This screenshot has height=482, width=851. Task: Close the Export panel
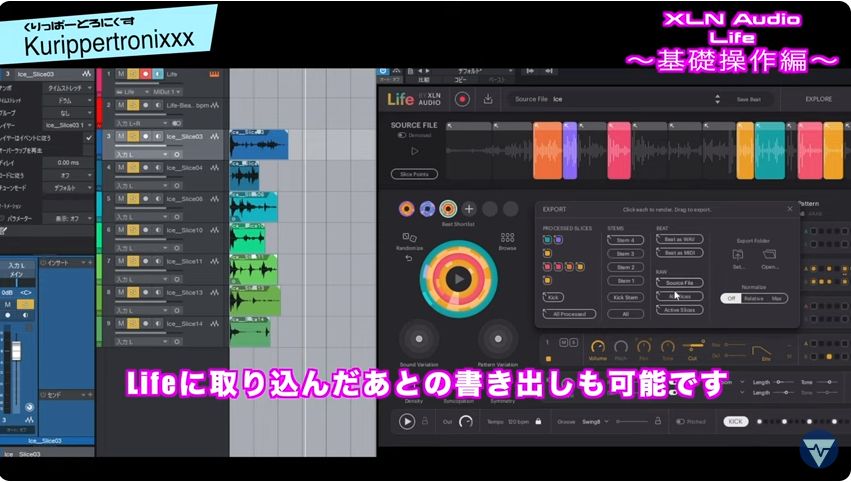click(x=790, y=209)
